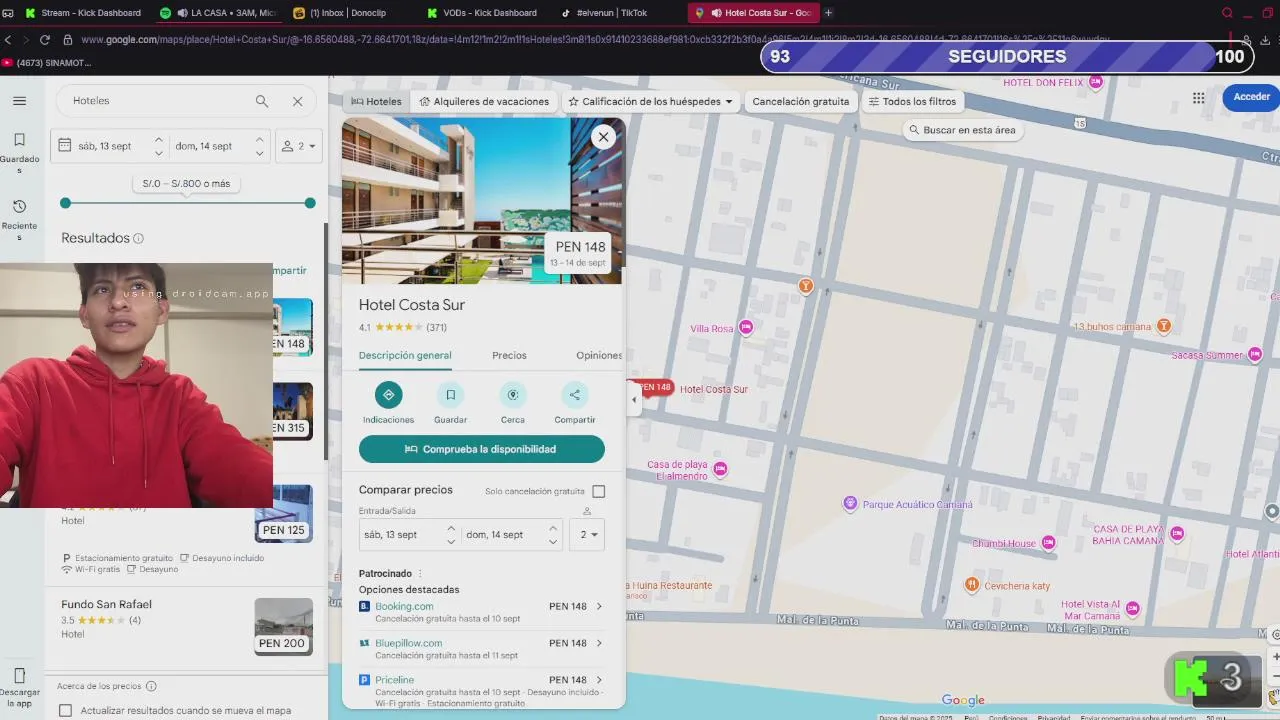Click Comprueba la disponibilidad button
Image resolution: width=1280 pixels, height=720 pixels.
point(482,449)
